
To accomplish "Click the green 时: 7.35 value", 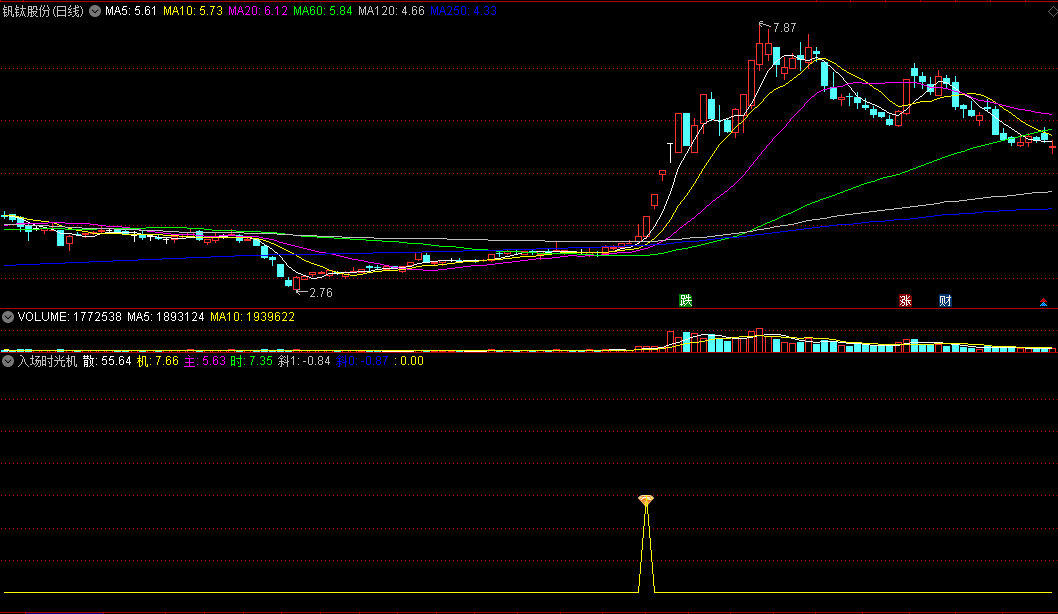I will click(252, 361).
